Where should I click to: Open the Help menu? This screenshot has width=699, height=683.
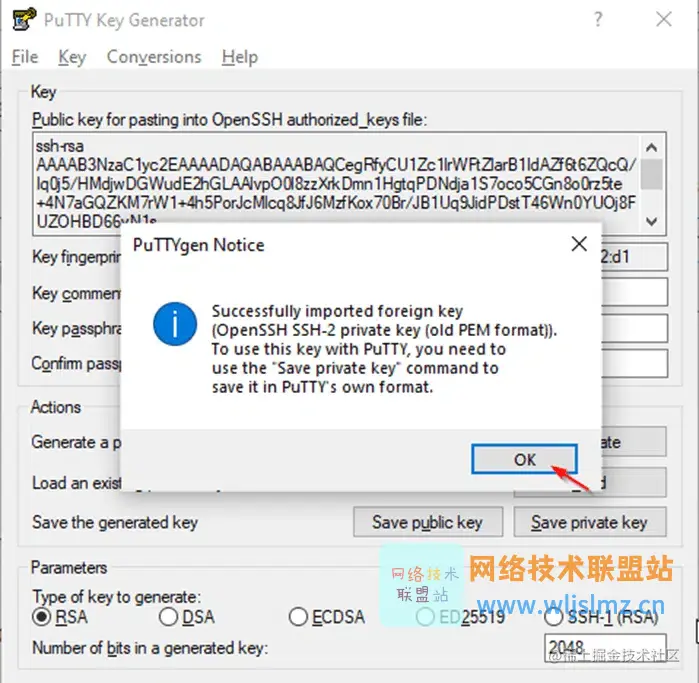[240, 57]
